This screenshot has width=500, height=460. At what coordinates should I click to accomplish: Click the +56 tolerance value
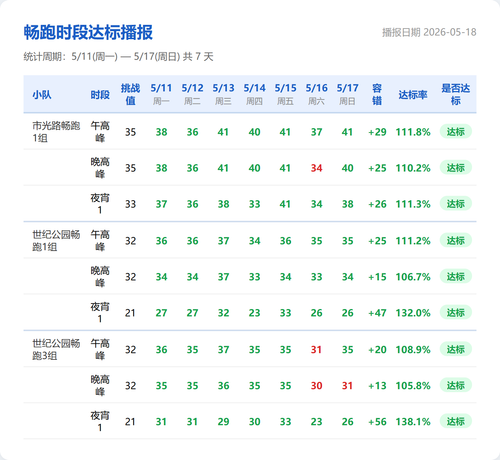pyautogui.click(x=377, y=422)
